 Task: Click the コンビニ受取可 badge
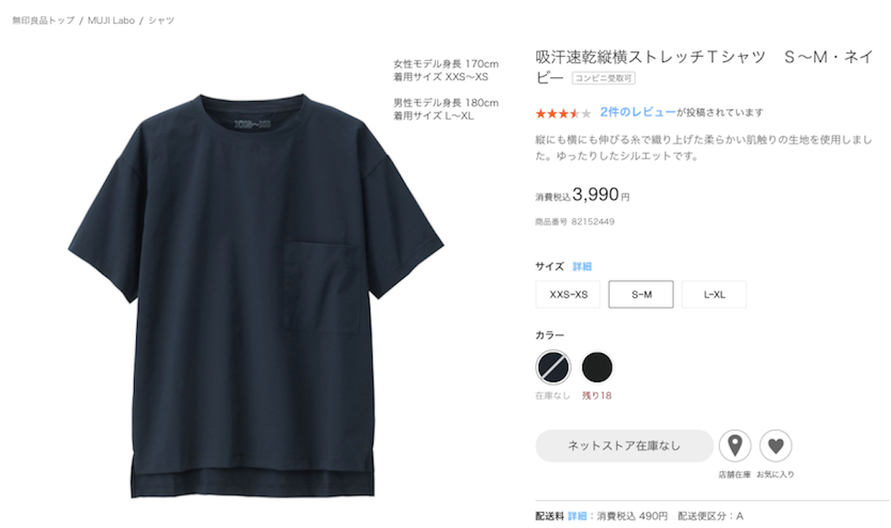(x=603, y=78)
